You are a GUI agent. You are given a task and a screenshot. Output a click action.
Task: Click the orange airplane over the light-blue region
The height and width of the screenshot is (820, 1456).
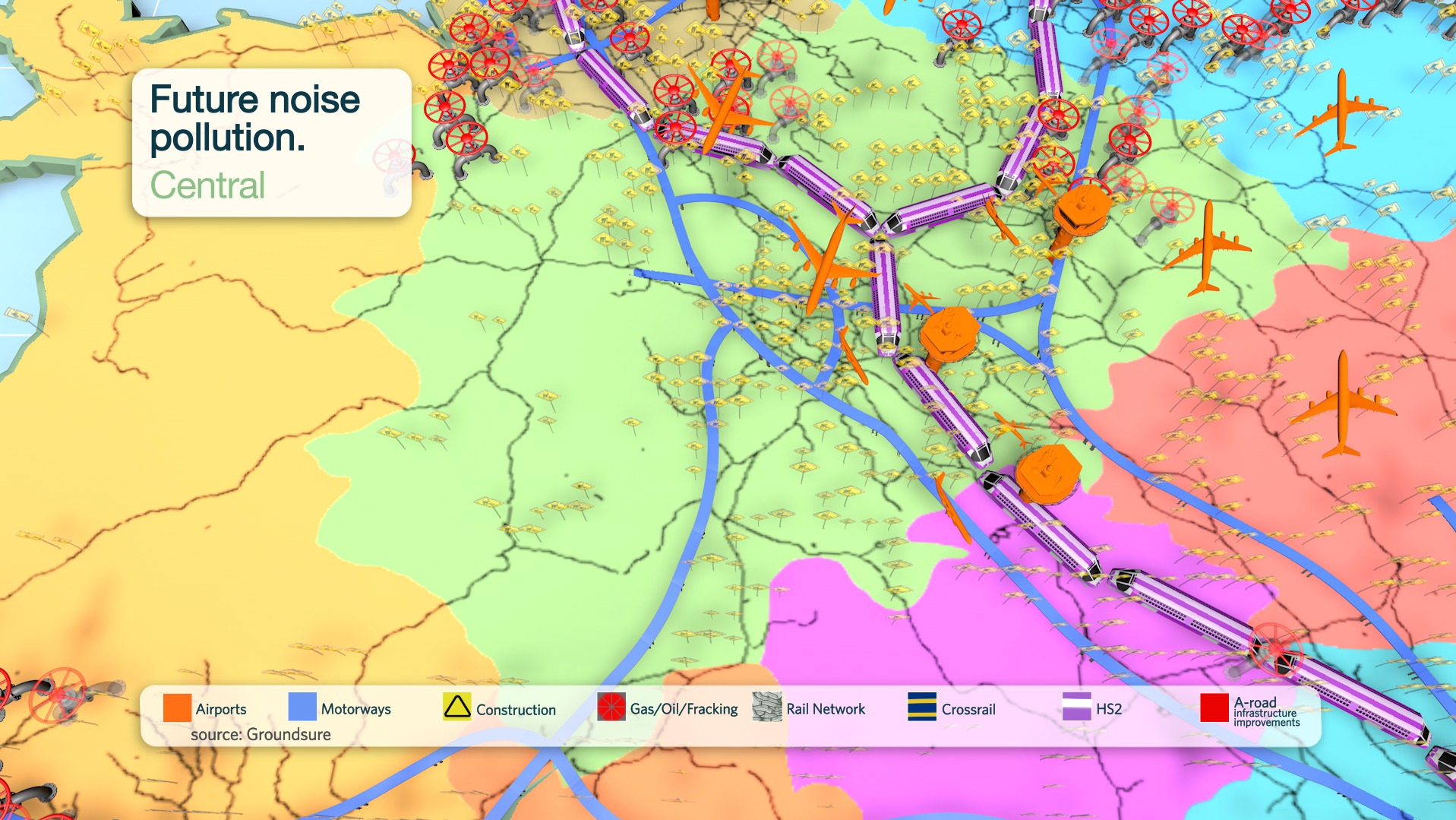(1341, 112)
